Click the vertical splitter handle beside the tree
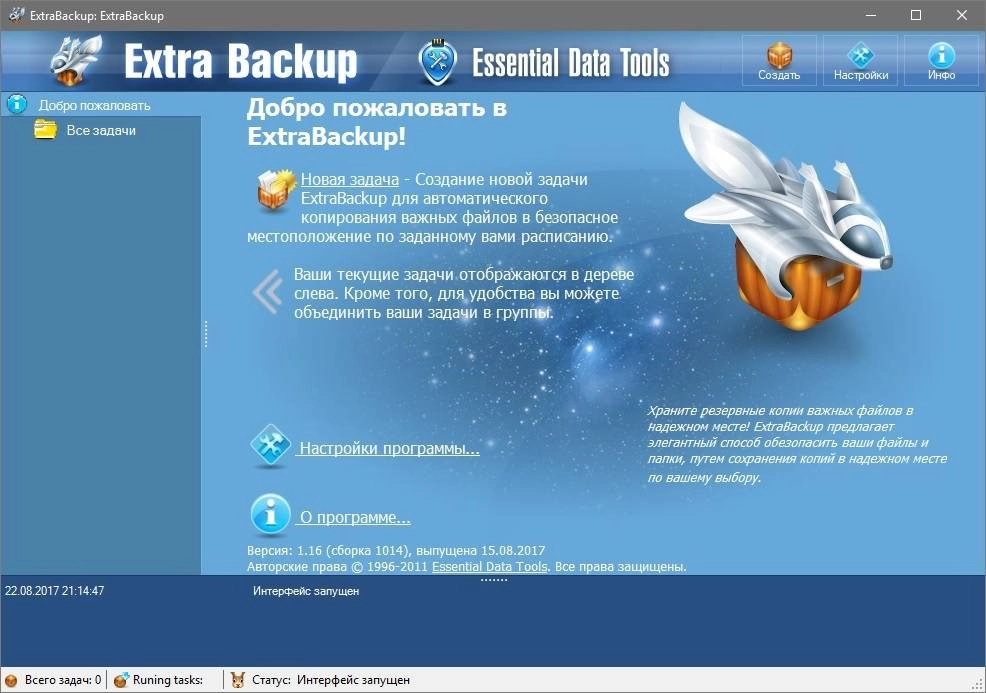986x693 pixels. [206, 334]
